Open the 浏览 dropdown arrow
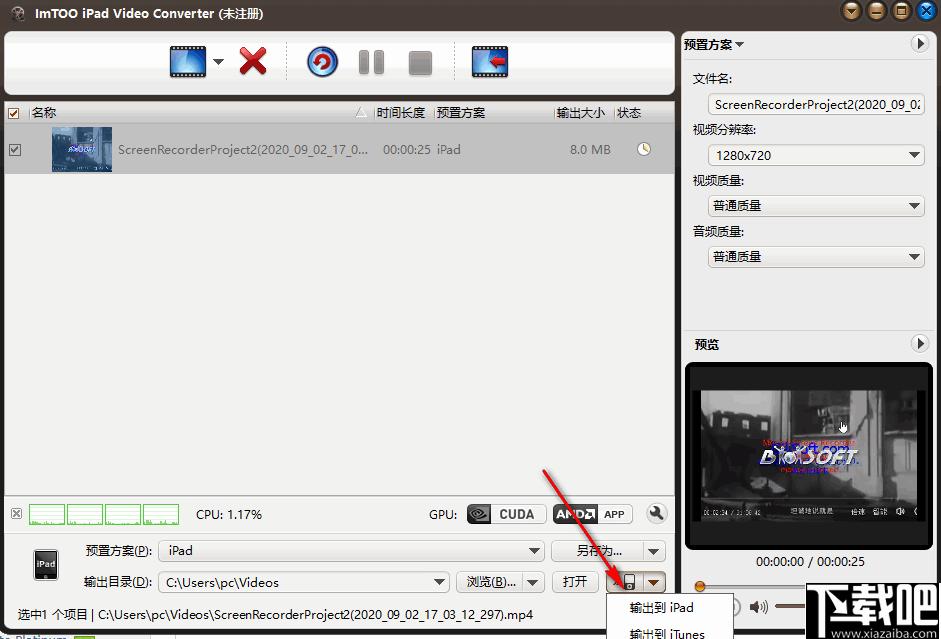Viewport: 941px width, 639px height. (x=533, y=582)
